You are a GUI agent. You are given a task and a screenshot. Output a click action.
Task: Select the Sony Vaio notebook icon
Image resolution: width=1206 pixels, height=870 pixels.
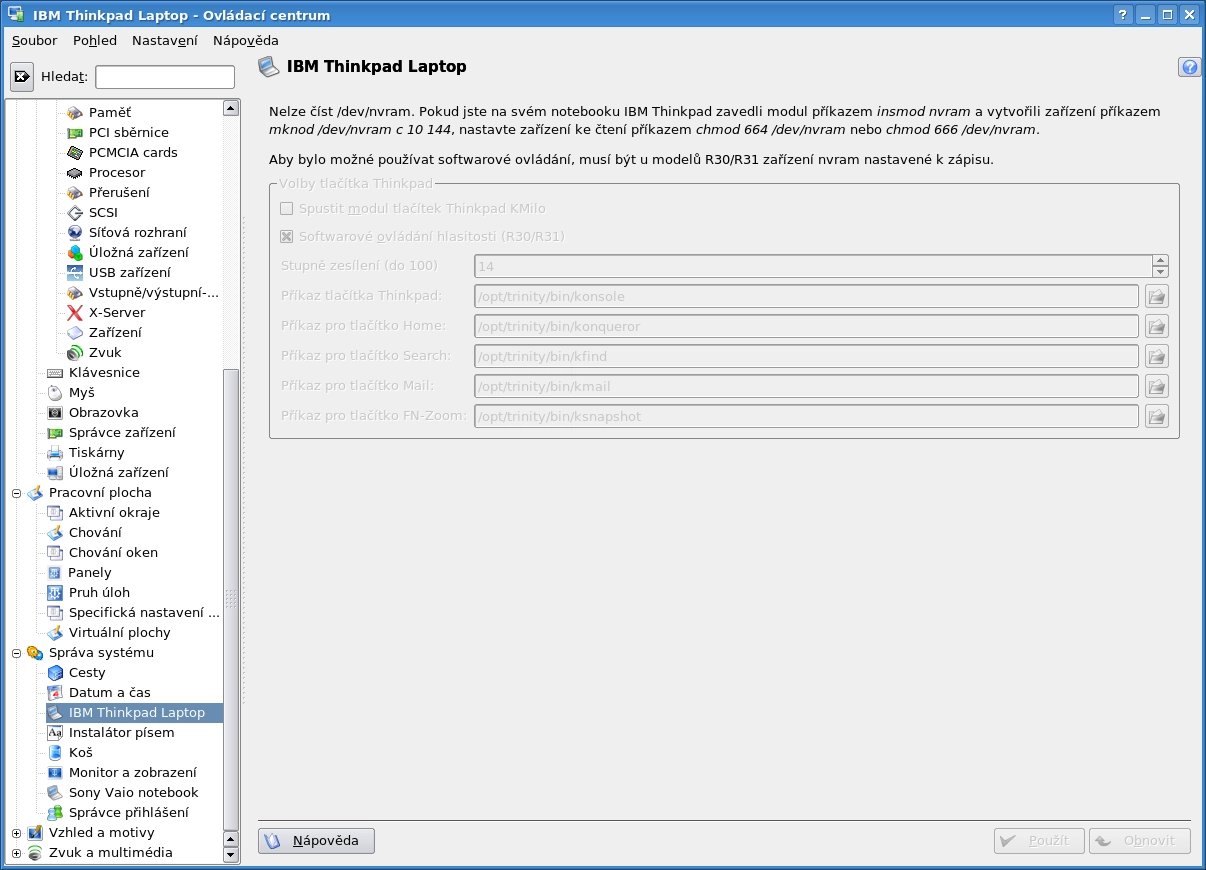pos(55,793)
